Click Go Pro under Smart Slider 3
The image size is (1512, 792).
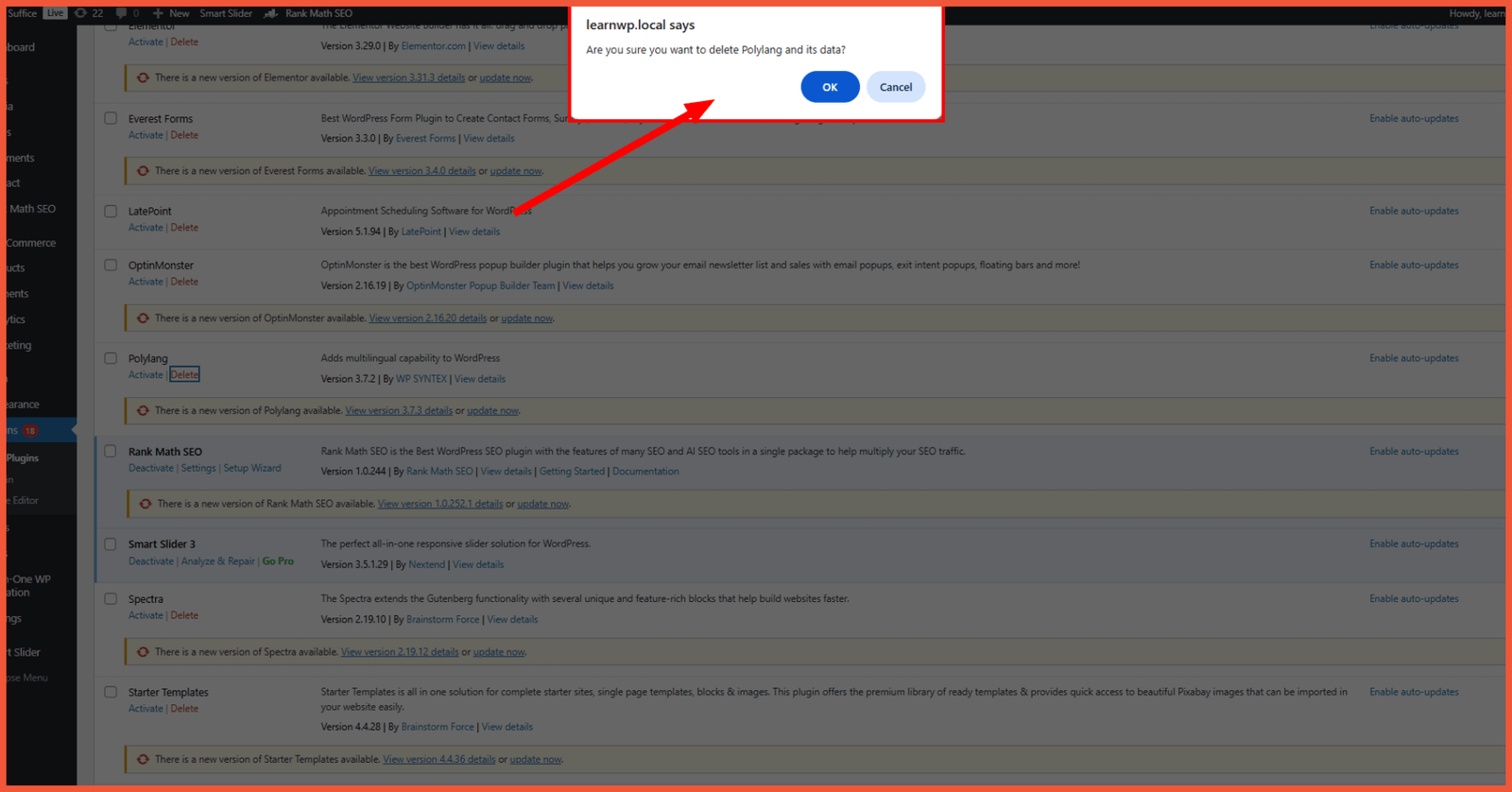278,561
